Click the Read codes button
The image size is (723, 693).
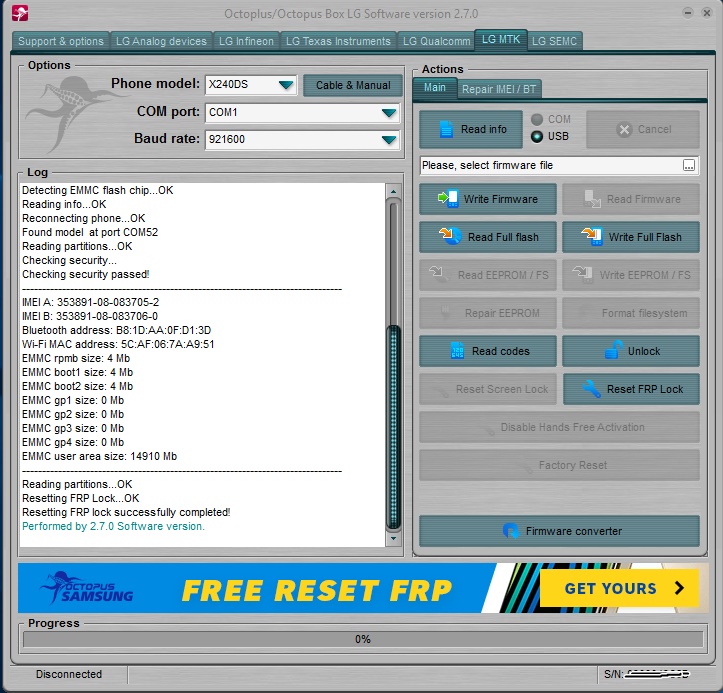488,351
